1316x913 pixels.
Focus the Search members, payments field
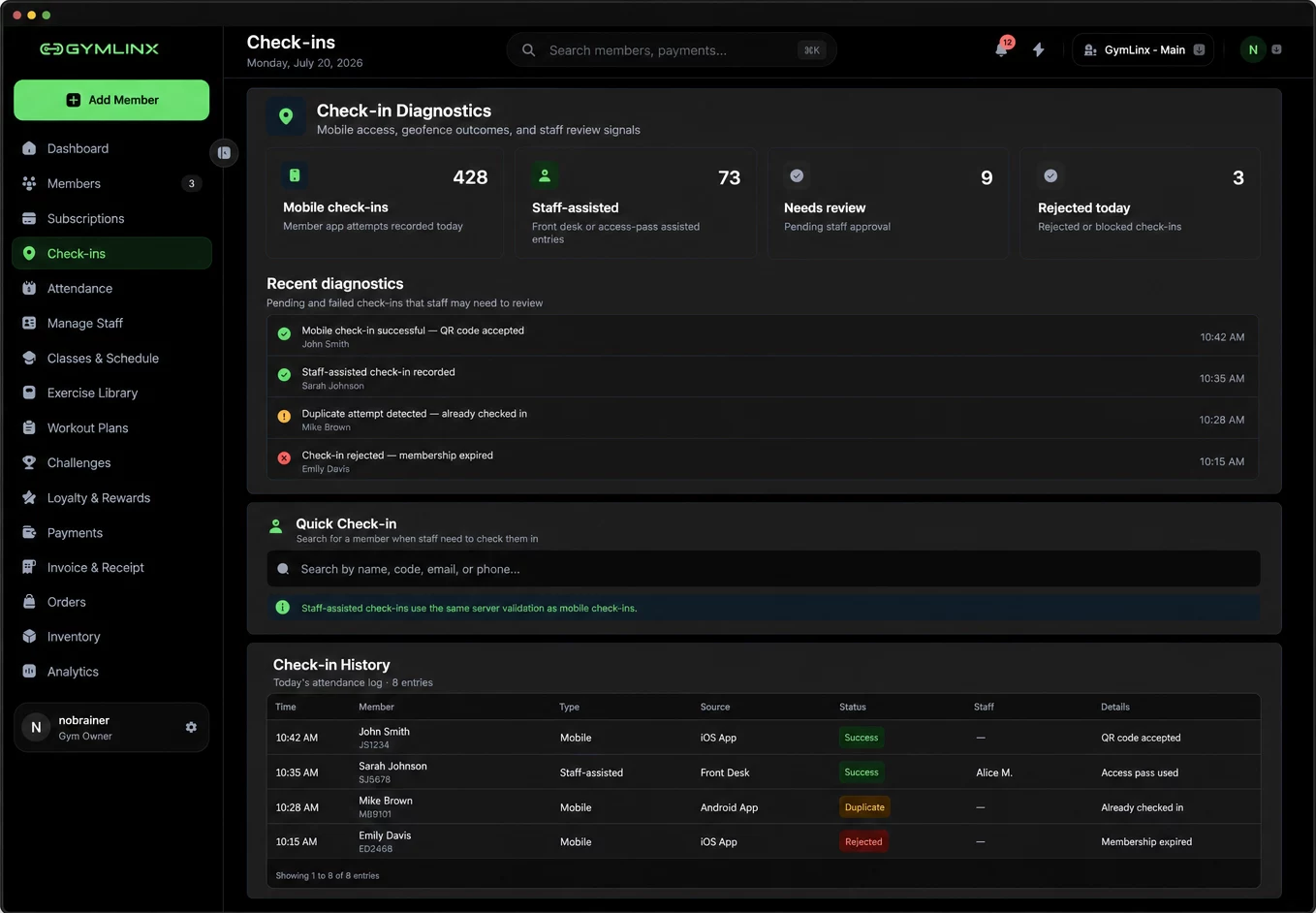tap(672, 50)
